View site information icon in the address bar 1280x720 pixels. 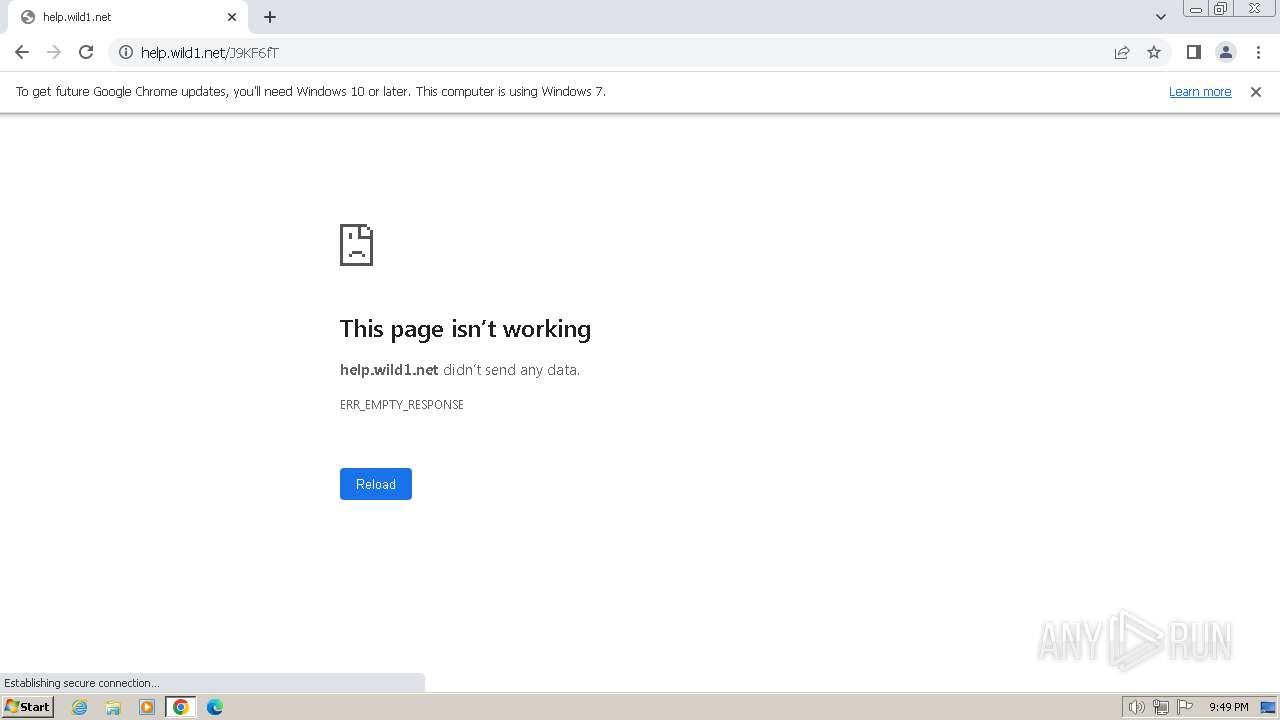[126, 52]
